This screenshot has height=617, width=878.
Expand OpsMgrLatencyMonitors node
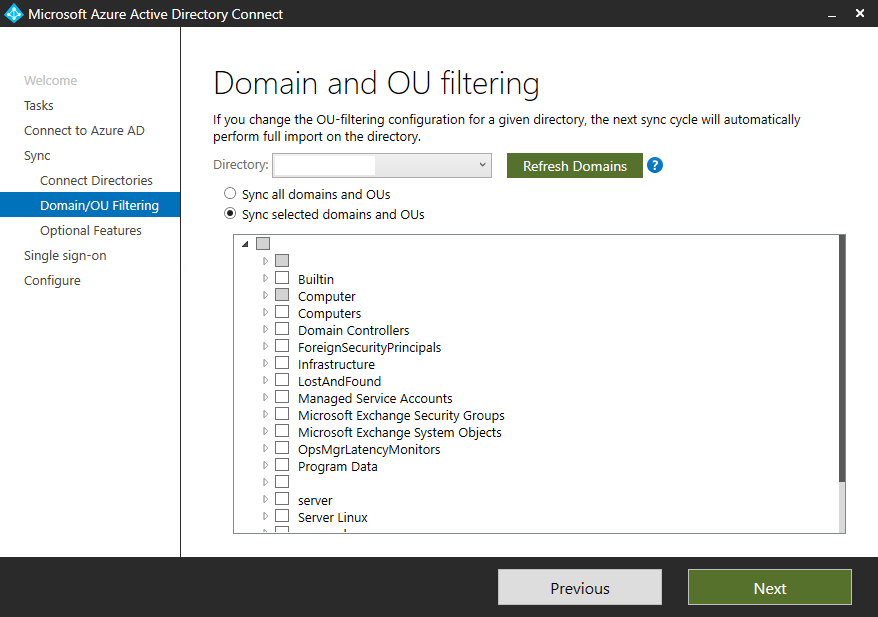[x=265, y=448]
